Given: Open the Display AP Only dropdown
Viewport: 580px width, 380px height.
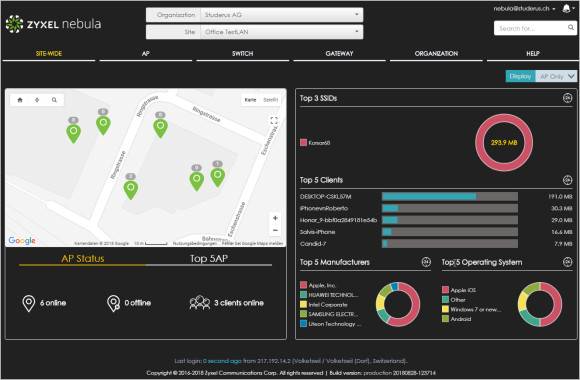Looking at the screenshot, I should pyautogui.click(x=556, y=76).
